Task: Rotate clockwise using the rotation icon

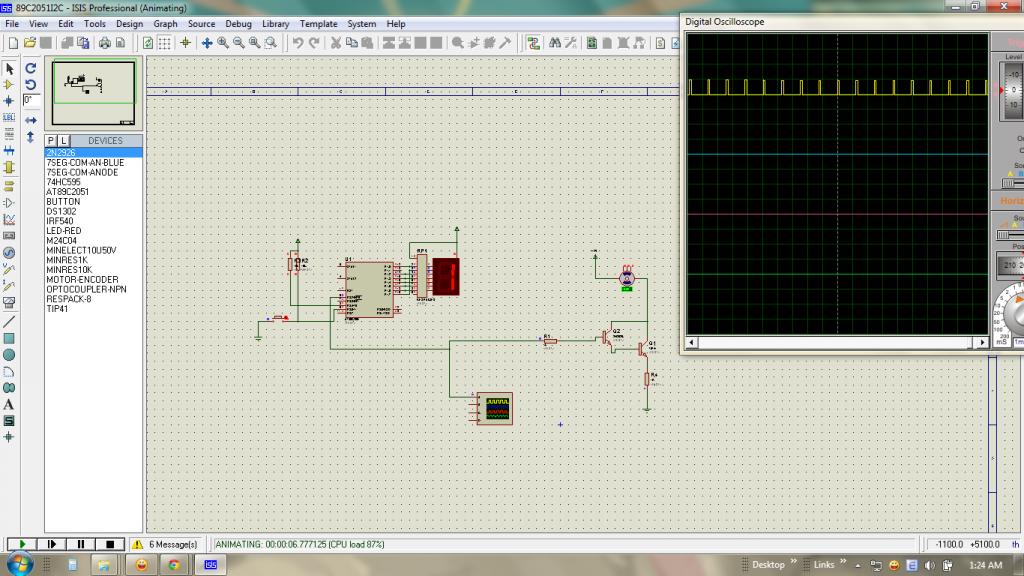Action: click(31, 69)
